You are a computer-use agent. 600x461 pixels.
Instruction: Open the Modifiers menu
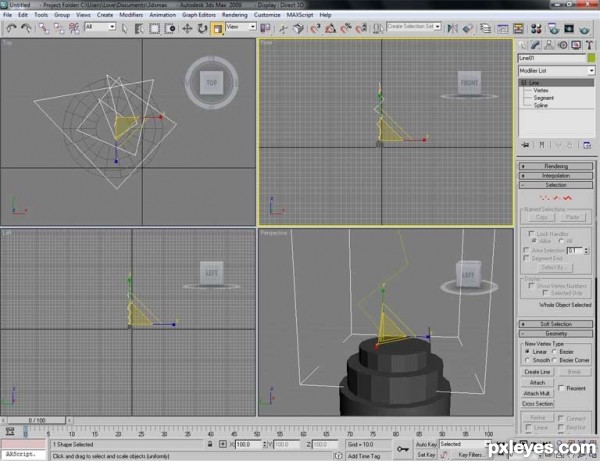131,15
